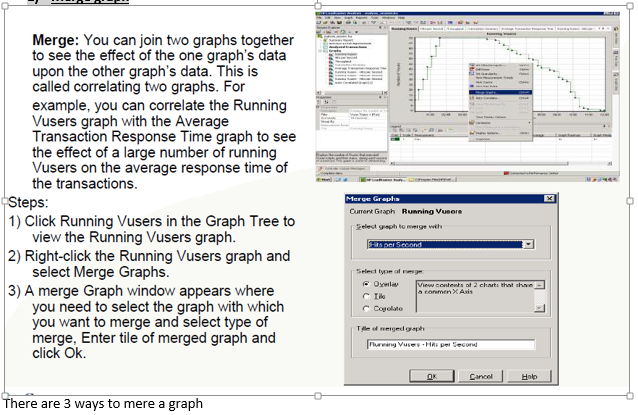638x415 pixels.
Task: Collapse the Graphs node in Session Explorer
Action: coord(320,51)
